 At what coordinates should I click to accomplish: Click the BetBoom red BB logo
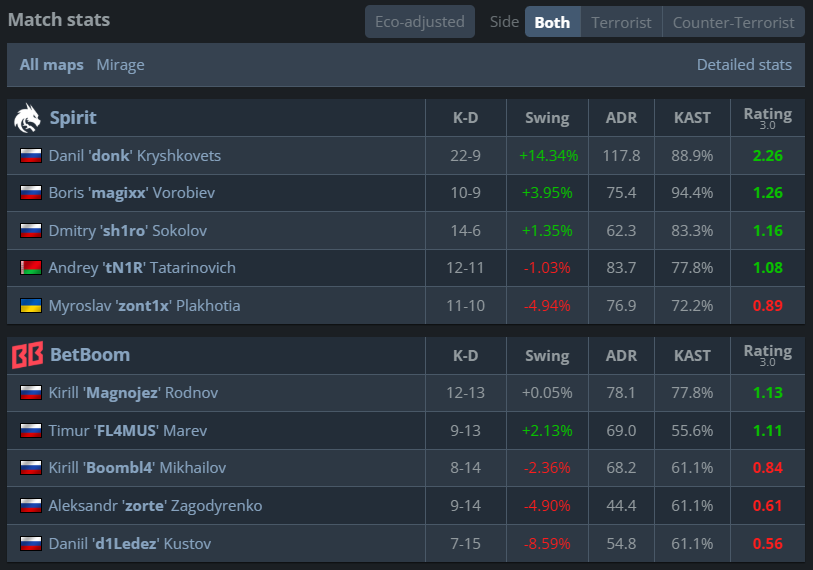click(x=27, y=355)
